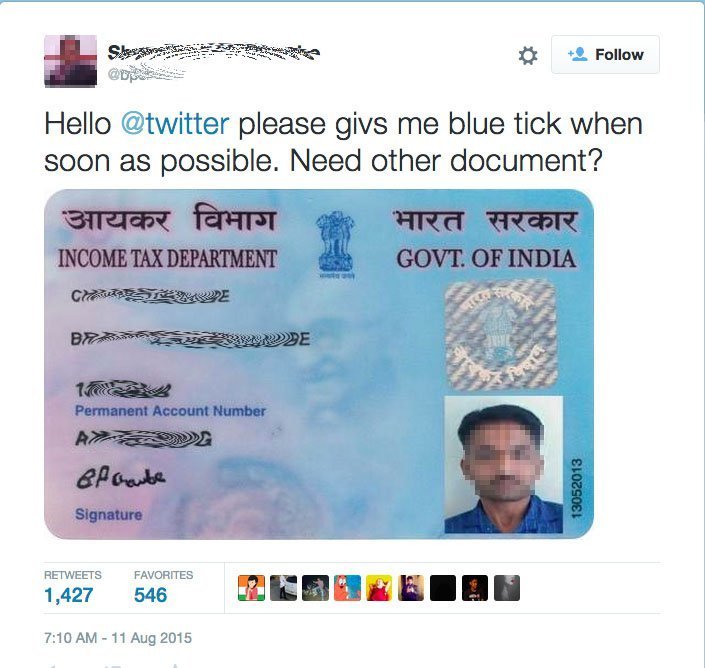The height and width of the screenshot is (668, 705).
Task: View the 546 favorites count
Action: [x=150, y=595]
